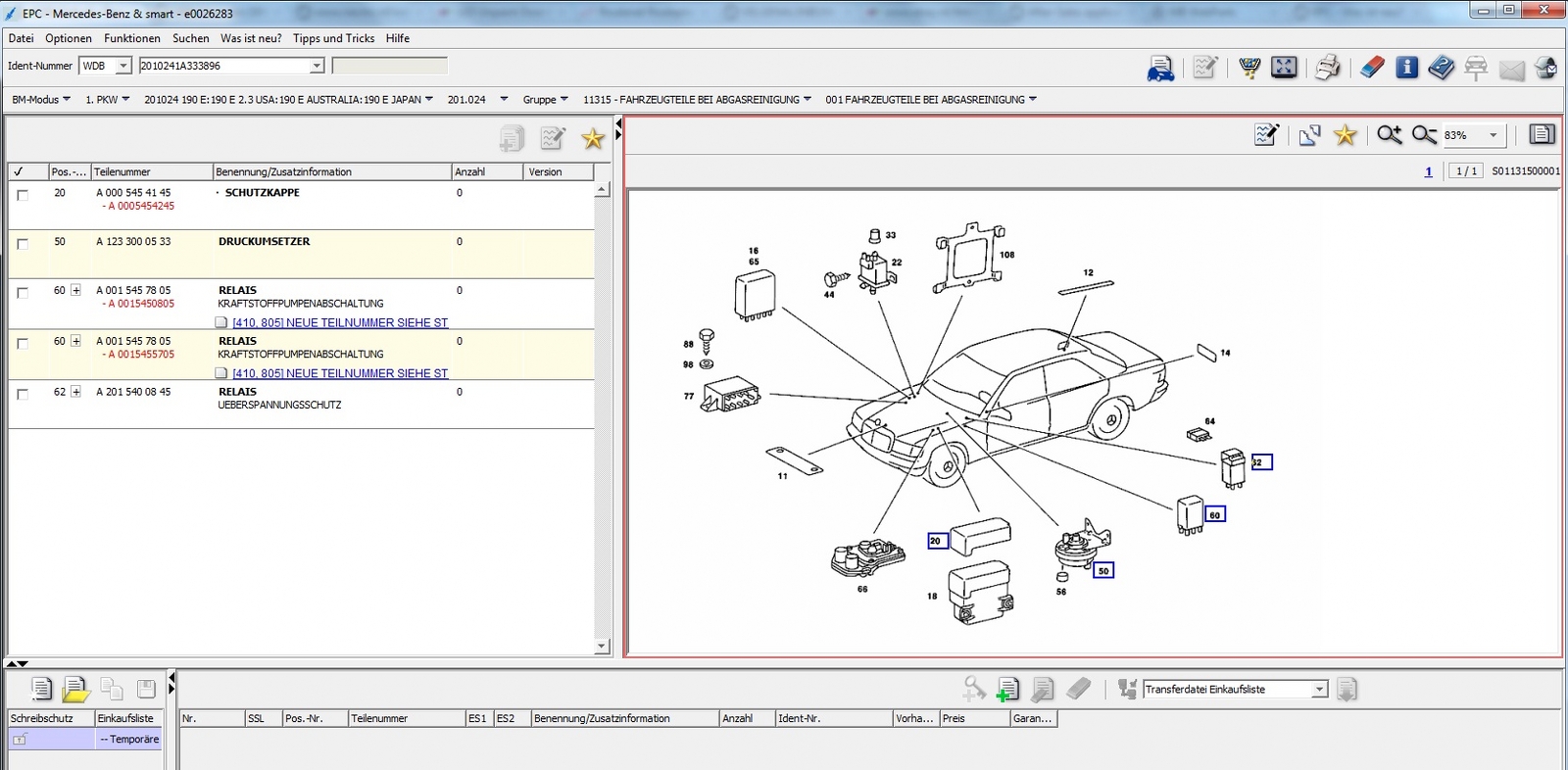The height and width of the screenshot is (770, 1568).
Task: Zoom in with the magnifier plus icon
Action: 1389,134
